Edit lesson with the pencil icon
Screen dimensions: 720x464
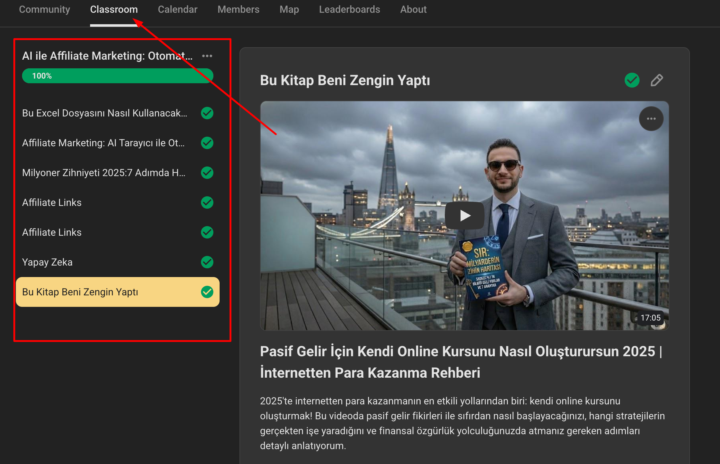coord(657,80)
